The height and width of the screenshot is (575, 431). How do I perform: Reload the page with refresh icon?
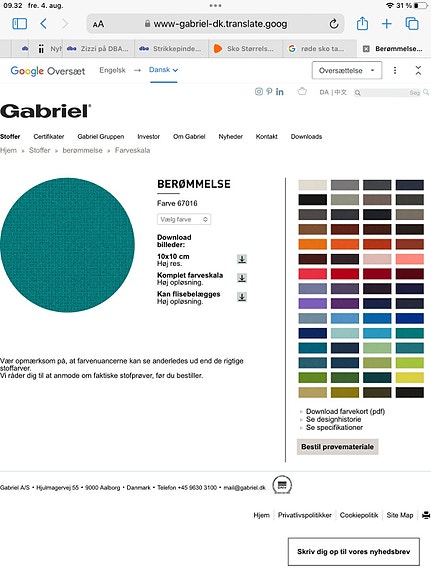[333, 24]
